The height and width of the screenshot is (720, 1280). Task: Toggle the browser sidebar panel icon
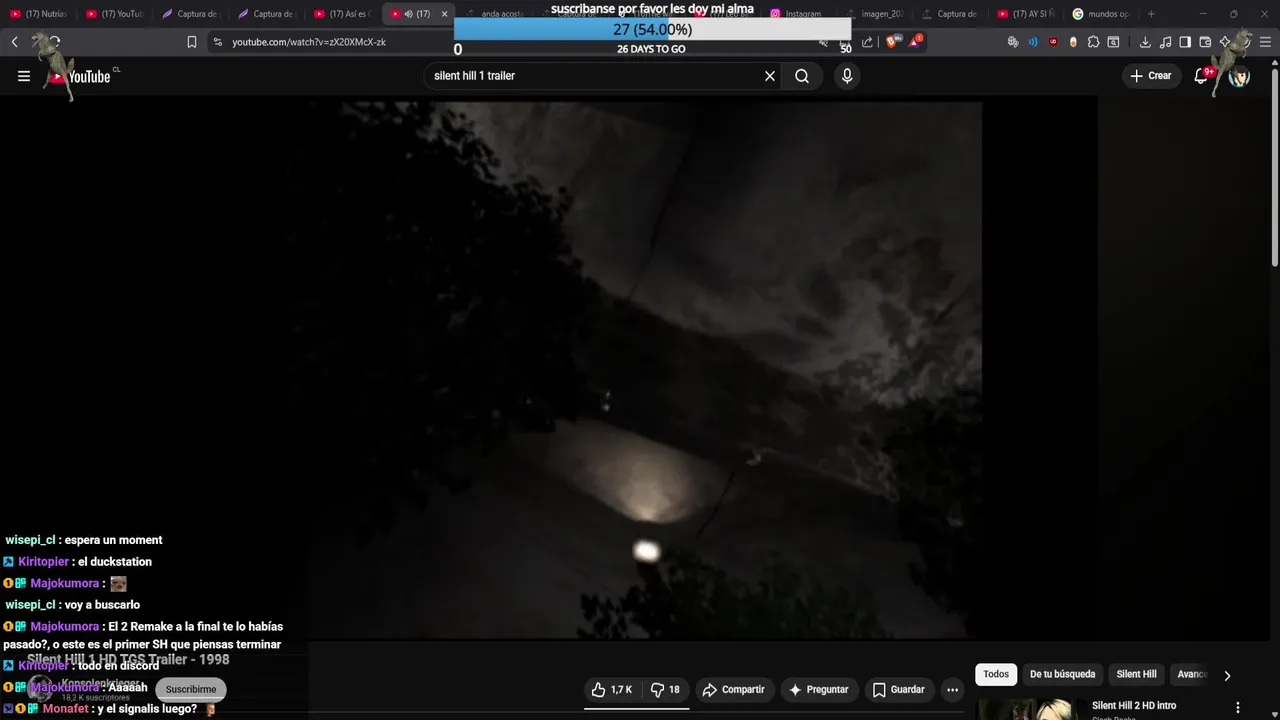click(1185, 42)
